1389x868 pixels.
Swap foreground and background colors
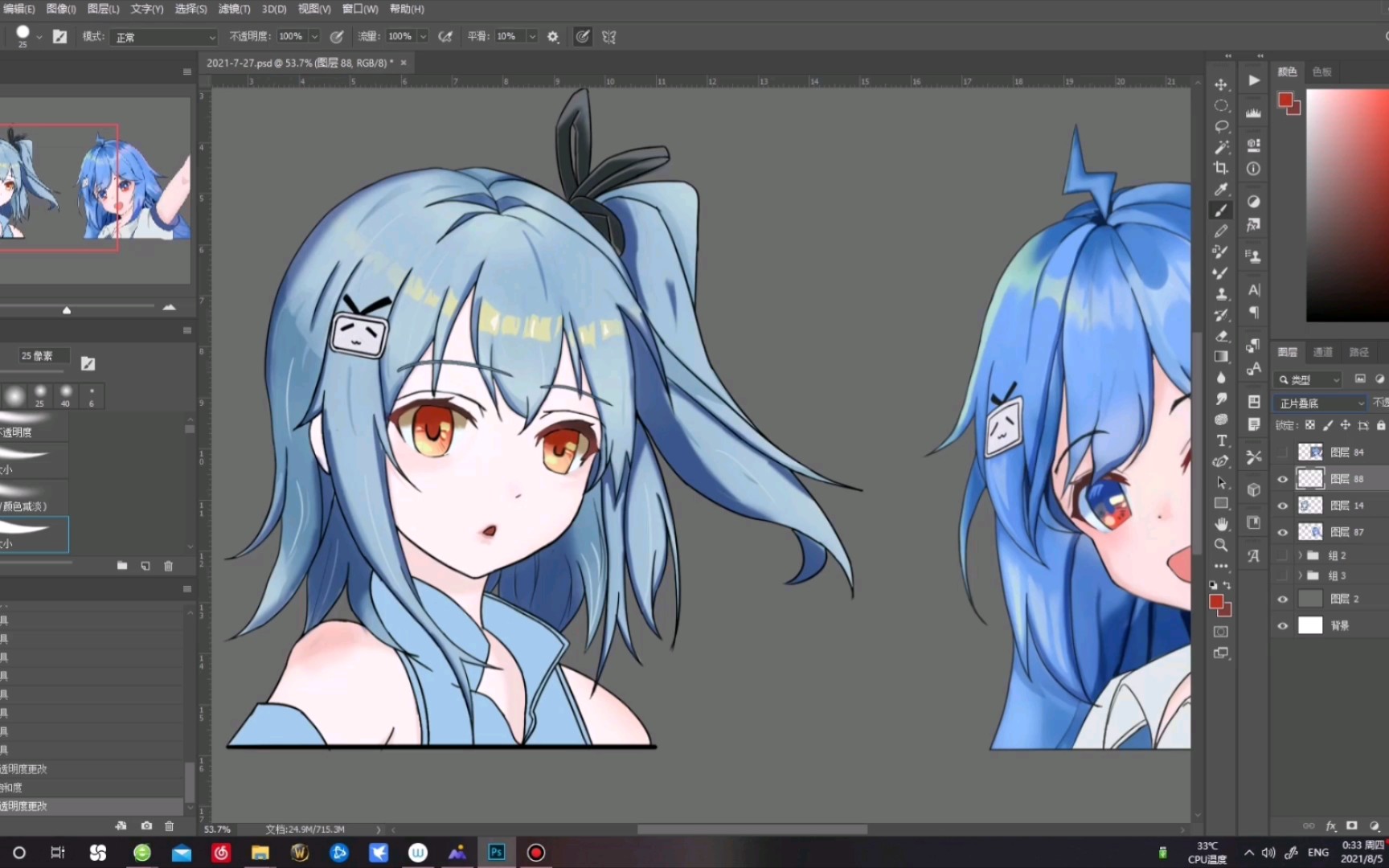tap(1227, 585)
